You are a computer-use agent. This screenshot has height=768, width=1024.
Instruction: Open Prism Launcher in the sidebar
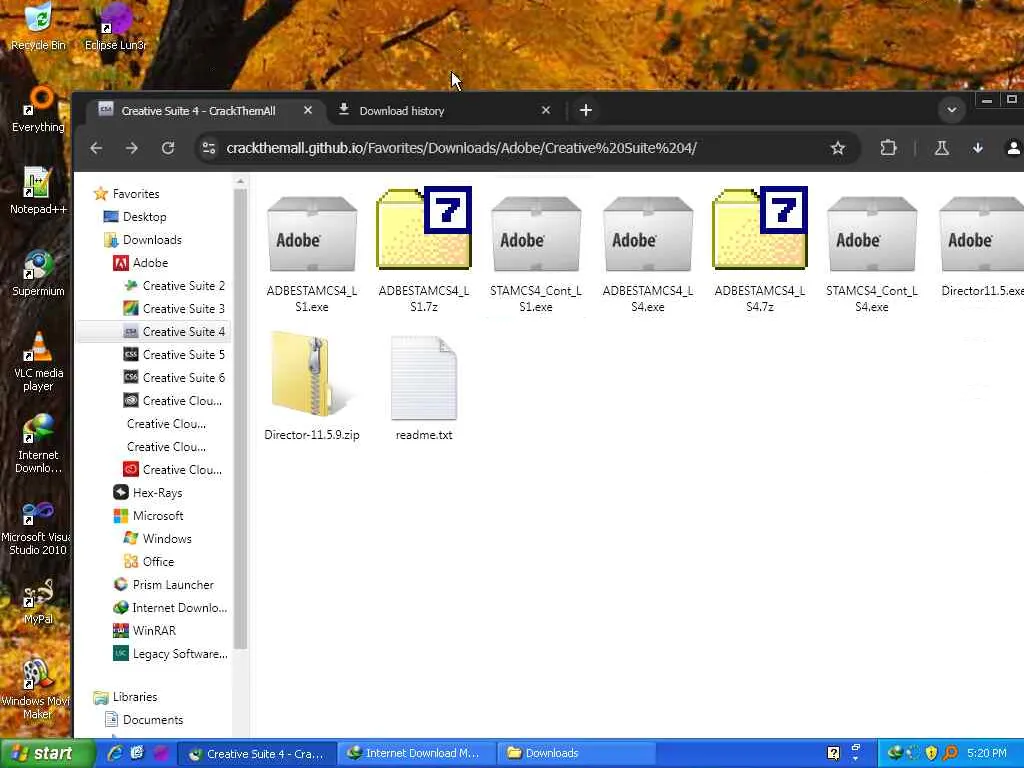point(164,584)
